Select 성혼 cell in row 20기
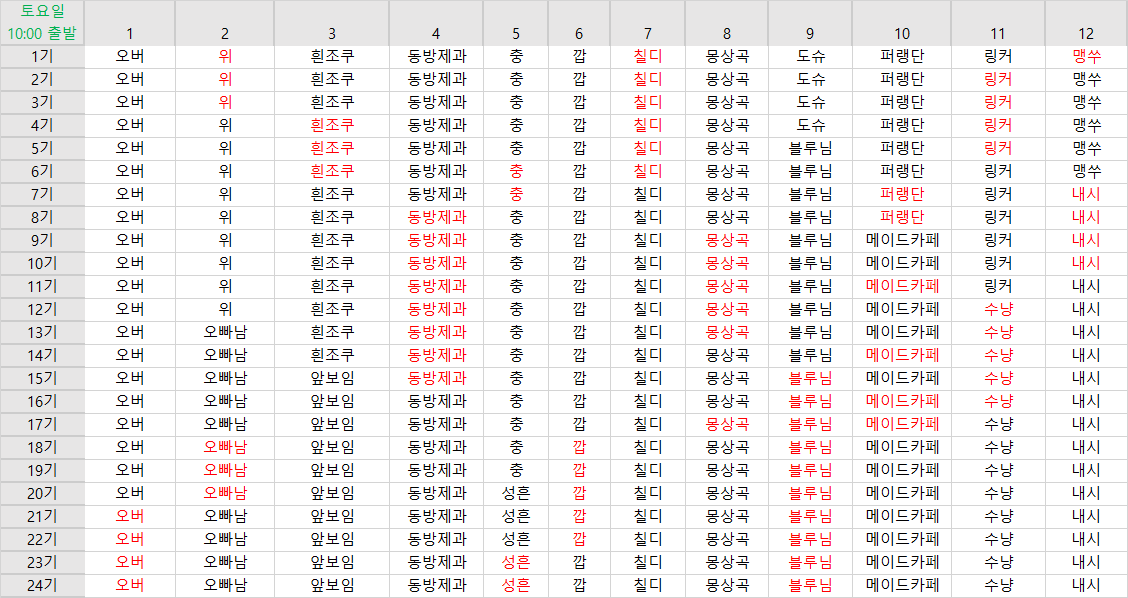The width and height of the screenshot is (1128, 598). tap(516, 493)
